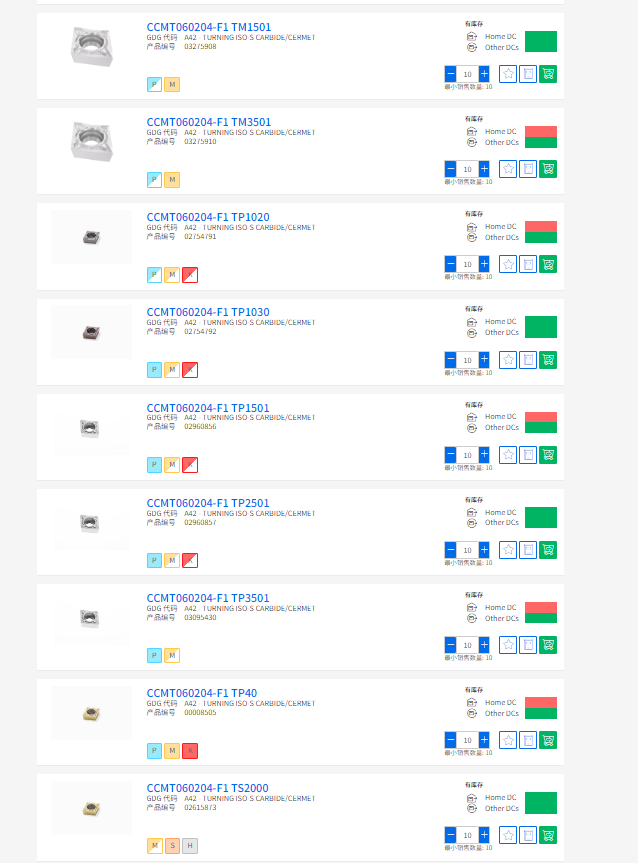Screen dimensions: 638x863
Task: Click the list icon for TP1020
Action: pyautogui.click(x=528, y=264)
